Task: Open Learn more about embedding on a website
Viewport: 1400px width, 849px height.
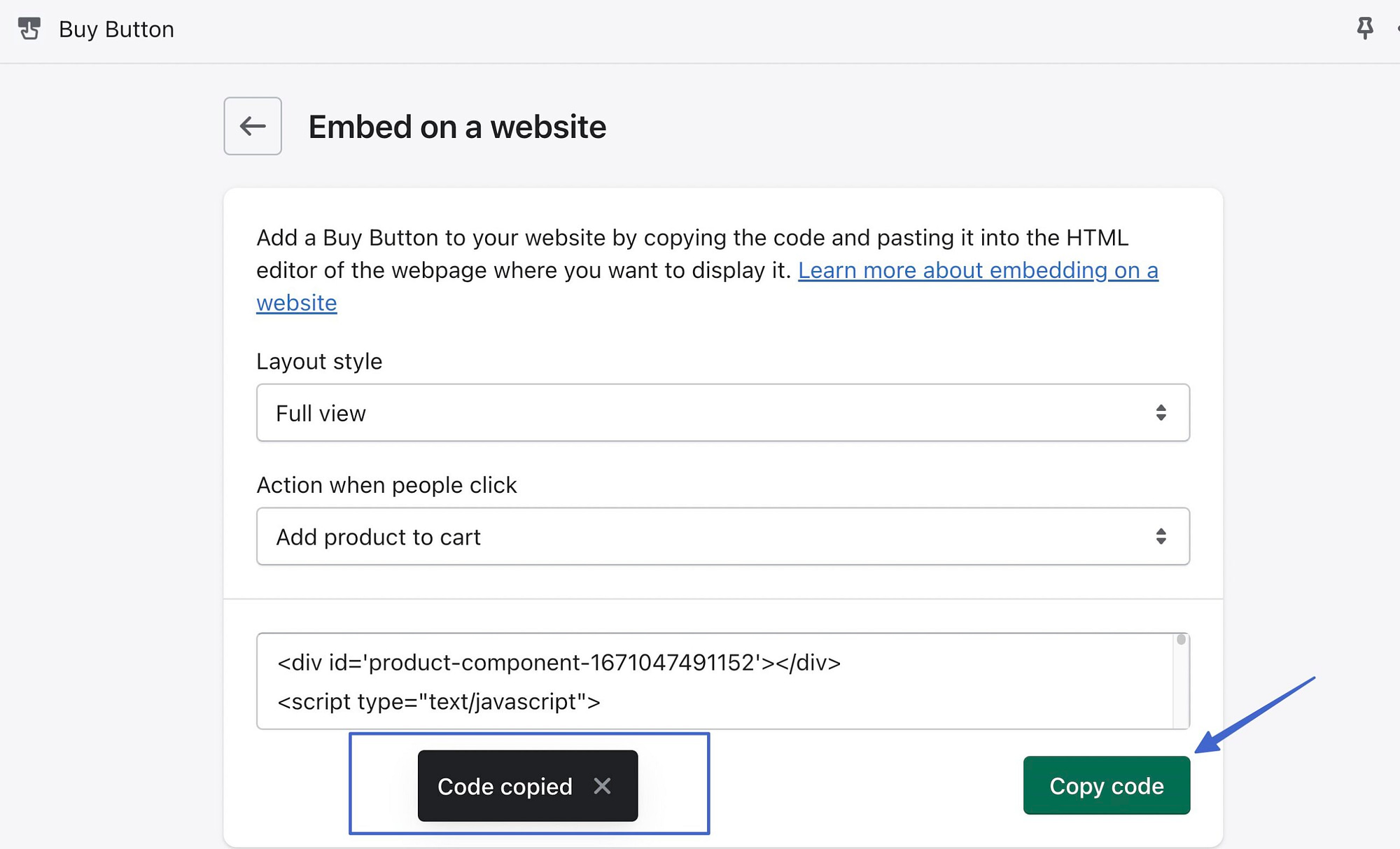Action: pos(978,270)
